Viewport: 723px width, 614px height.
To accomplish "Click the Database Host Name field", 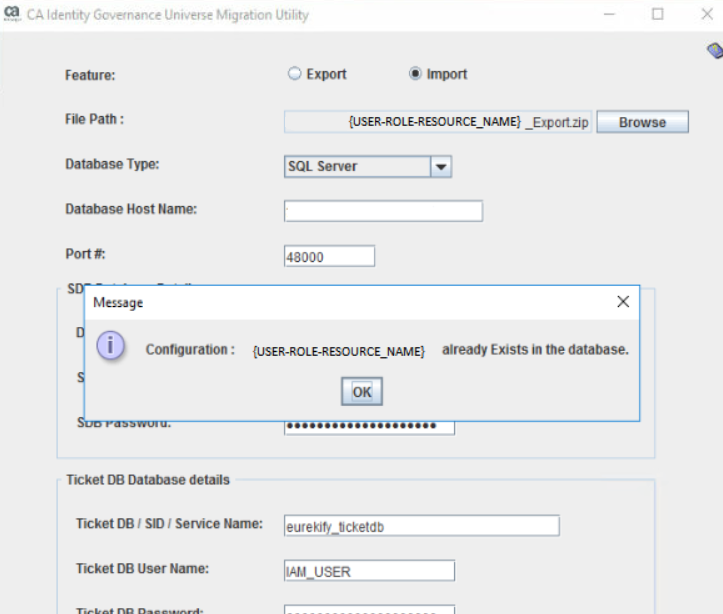I will click(383, 211).
